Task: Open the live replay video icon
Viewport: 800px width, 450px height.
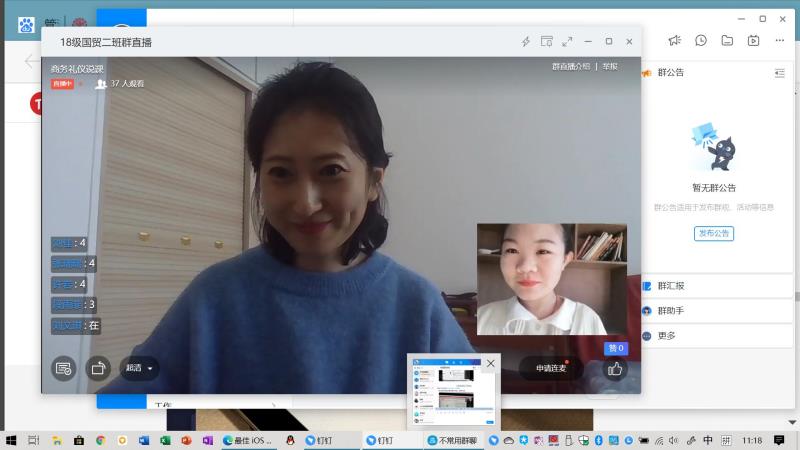Action: (x=753, y=40)
